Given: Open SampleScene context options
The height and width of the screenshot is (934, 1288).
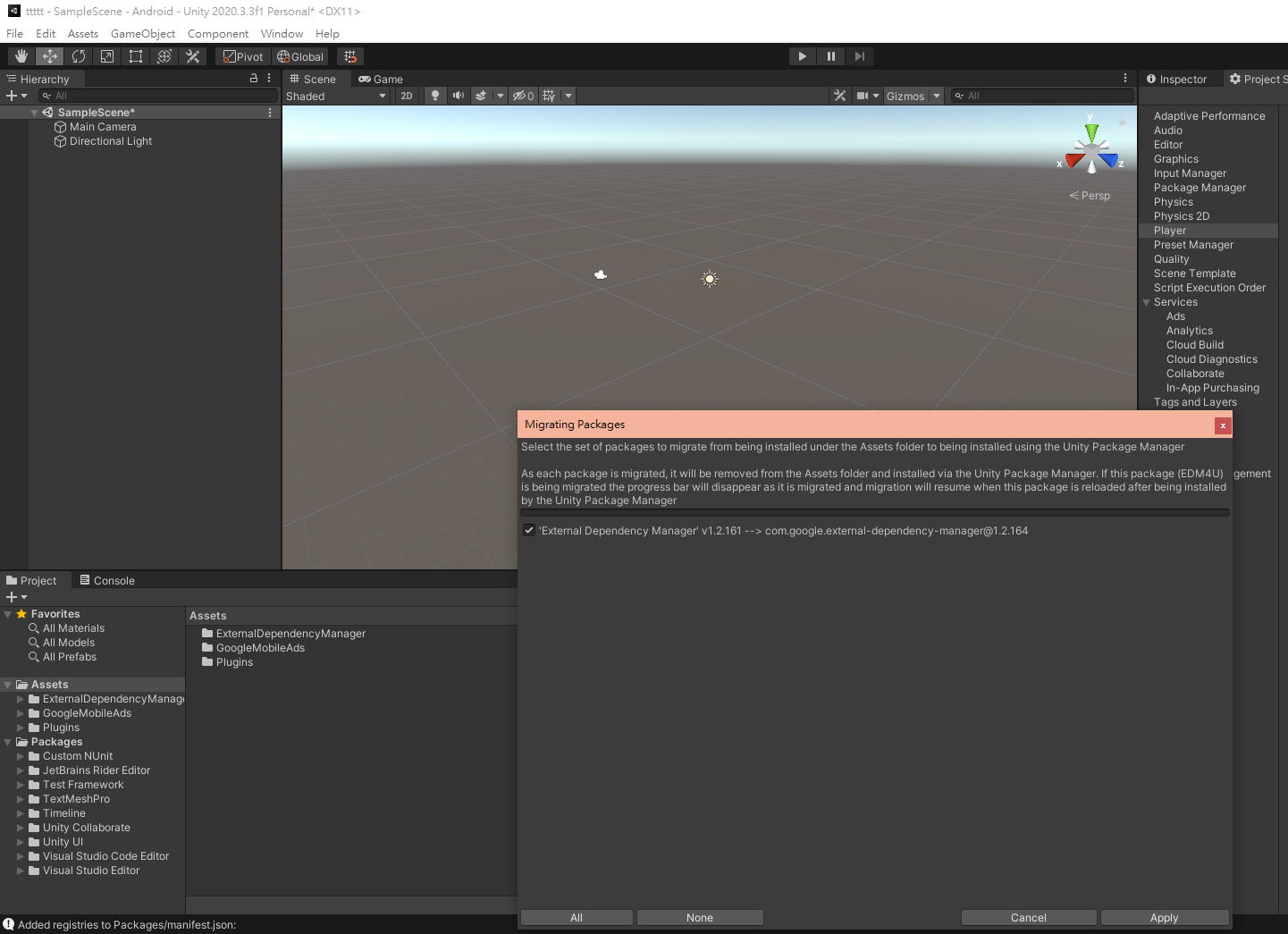Looking at the screenshot, I should coord(270,113).
